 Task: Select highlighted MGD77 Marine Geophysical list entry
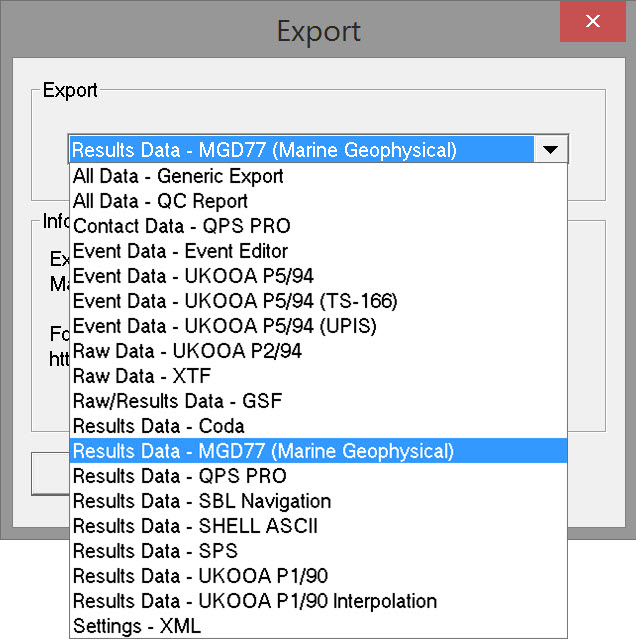264,451
